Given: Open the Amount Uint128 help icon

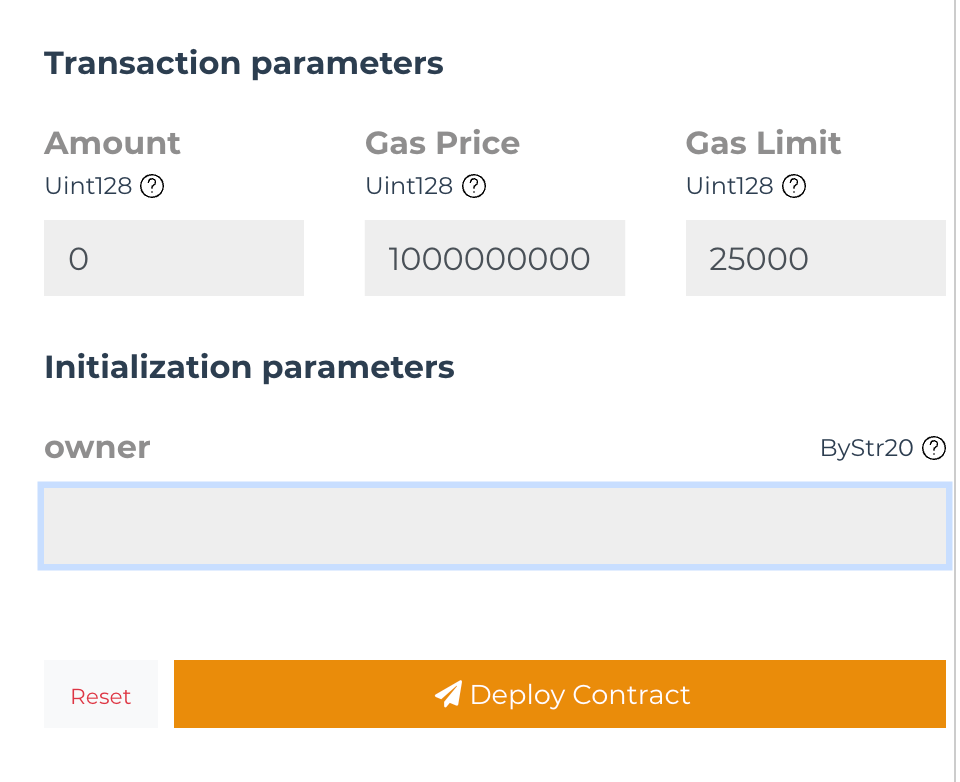Looking at the screenshot, I should coord(152,186).
